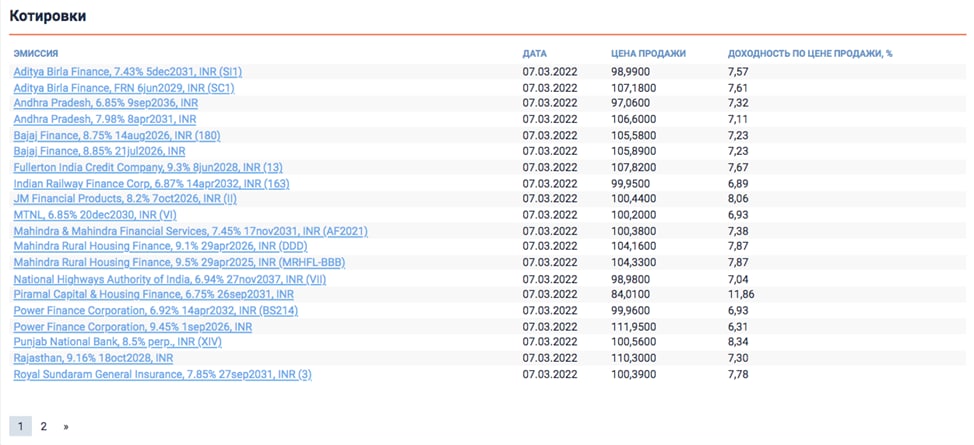Click the ЦЕНА ПРОДАЖИ column header
The image size is (974, 445).
point(649,54)
